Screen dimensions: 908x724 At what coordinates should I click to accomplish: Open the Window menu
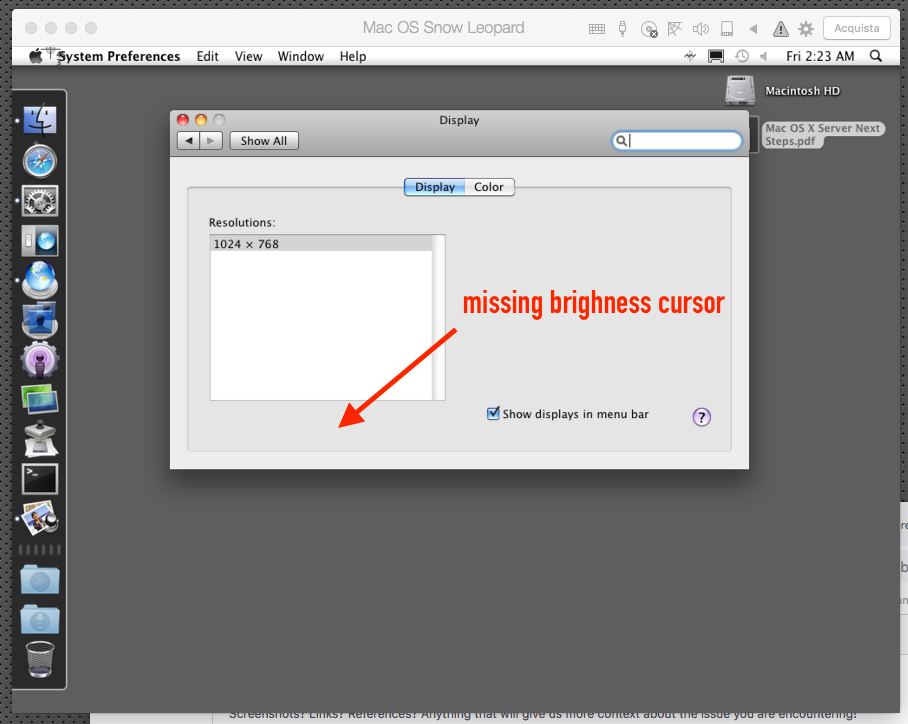(301, 56)
